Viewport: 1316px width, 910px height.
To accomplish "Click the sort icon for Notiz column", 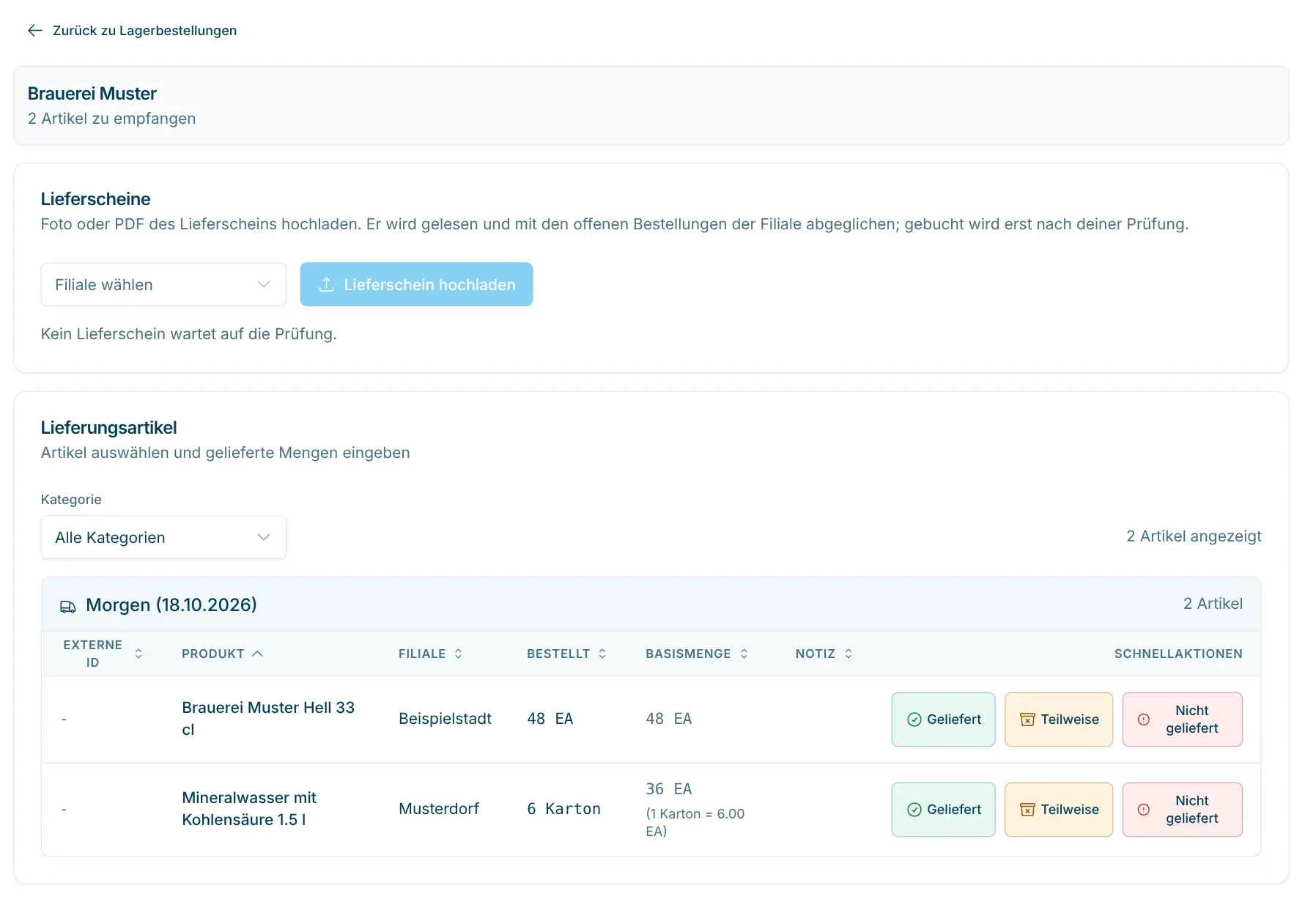I will pos(849,654).
